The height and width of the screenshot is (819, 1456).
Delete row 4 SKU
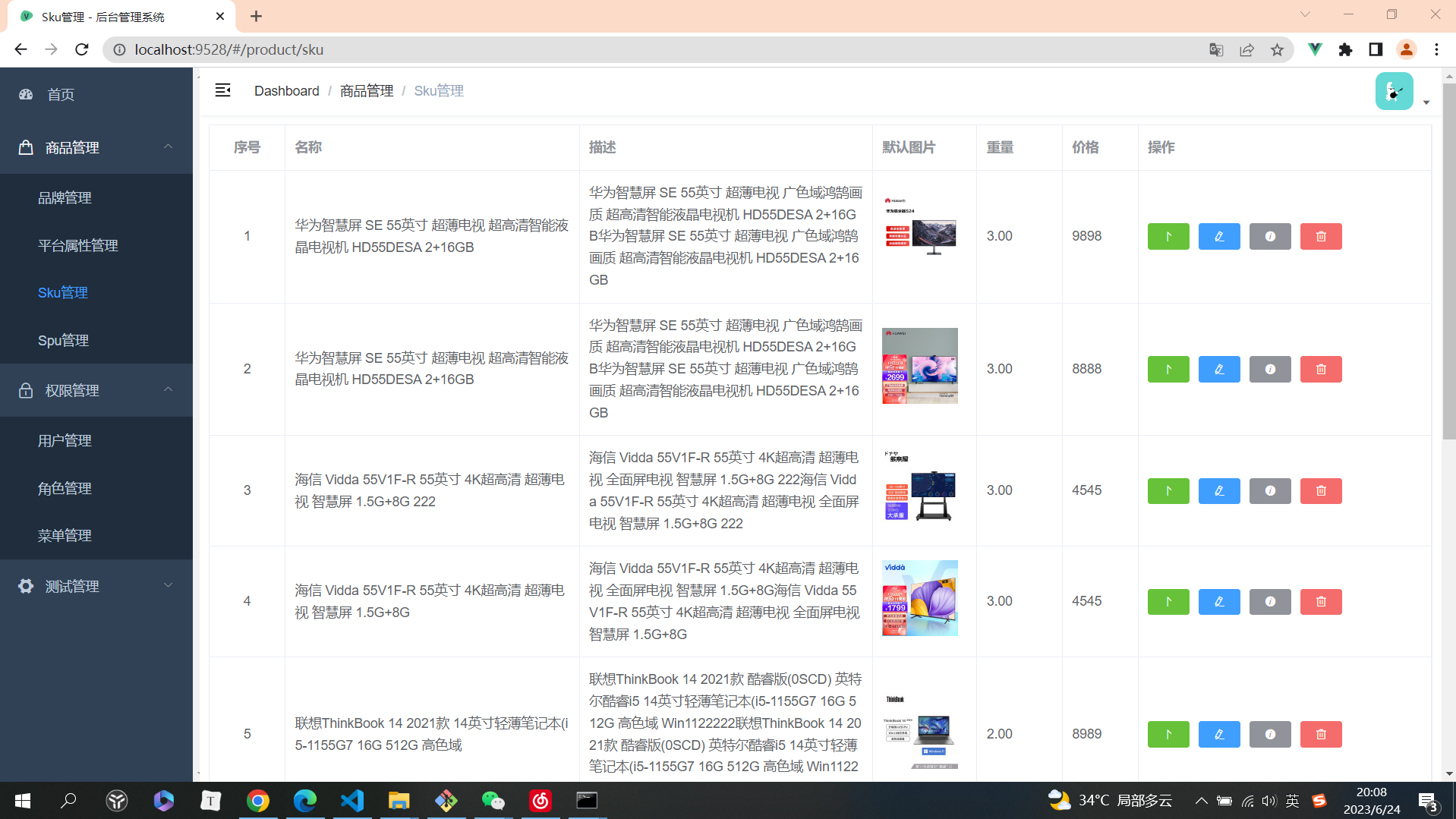point(1321,601)
